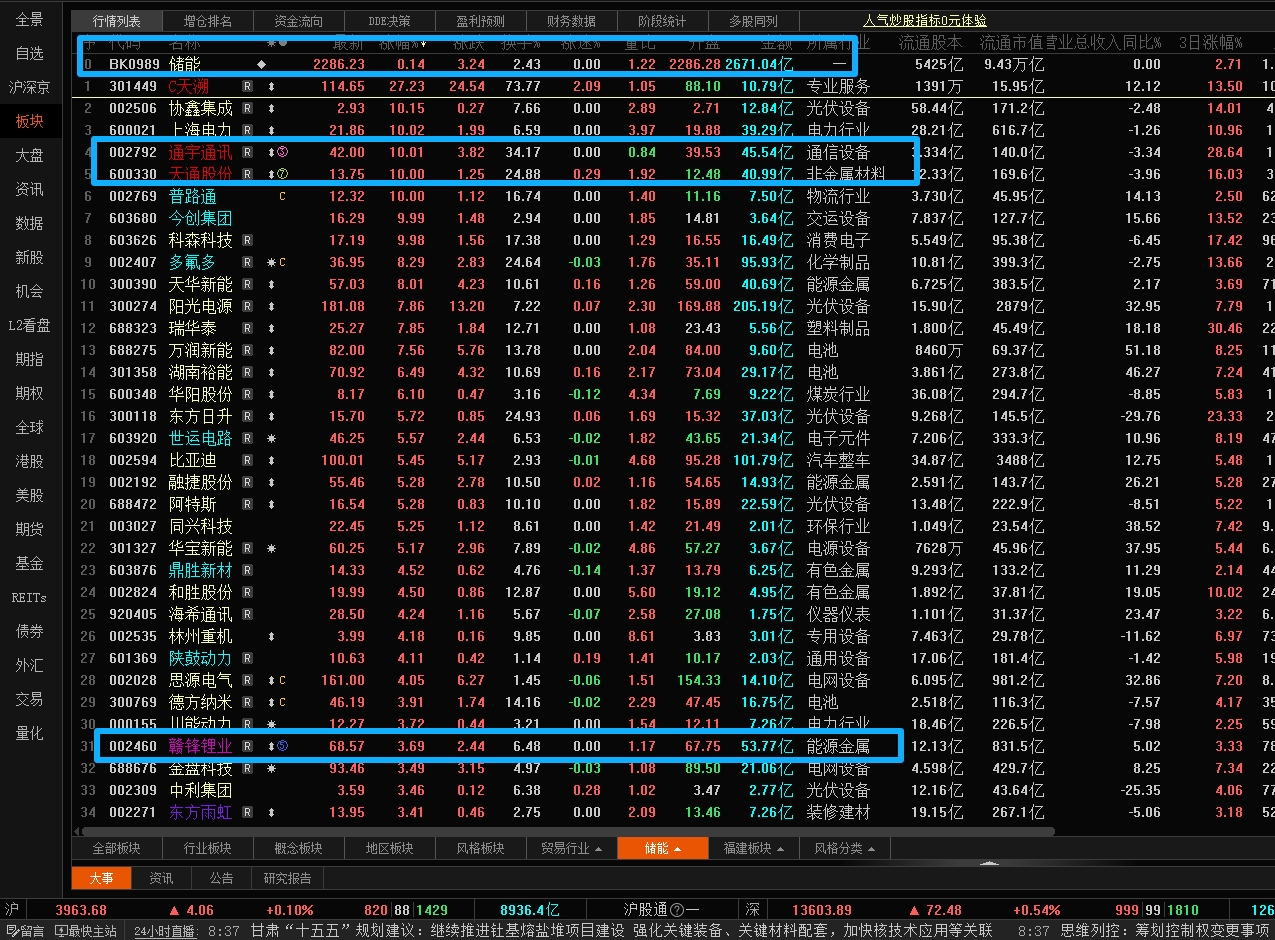Screen dimensions: 1275x940
Task: Open 量化 in the left sidebar
Action: pos(29,733)
